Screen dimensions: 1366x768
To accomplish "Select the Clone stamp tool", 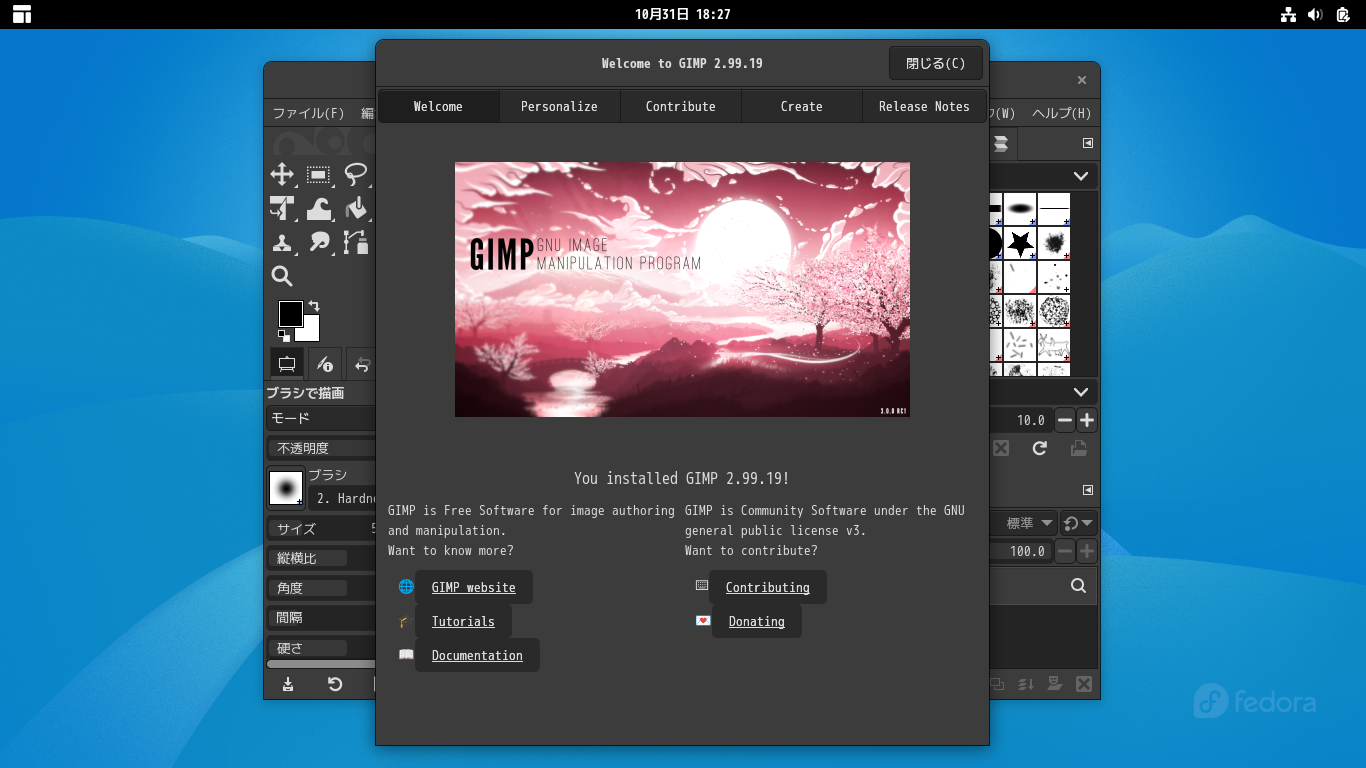I will click(x=282, y=242).
